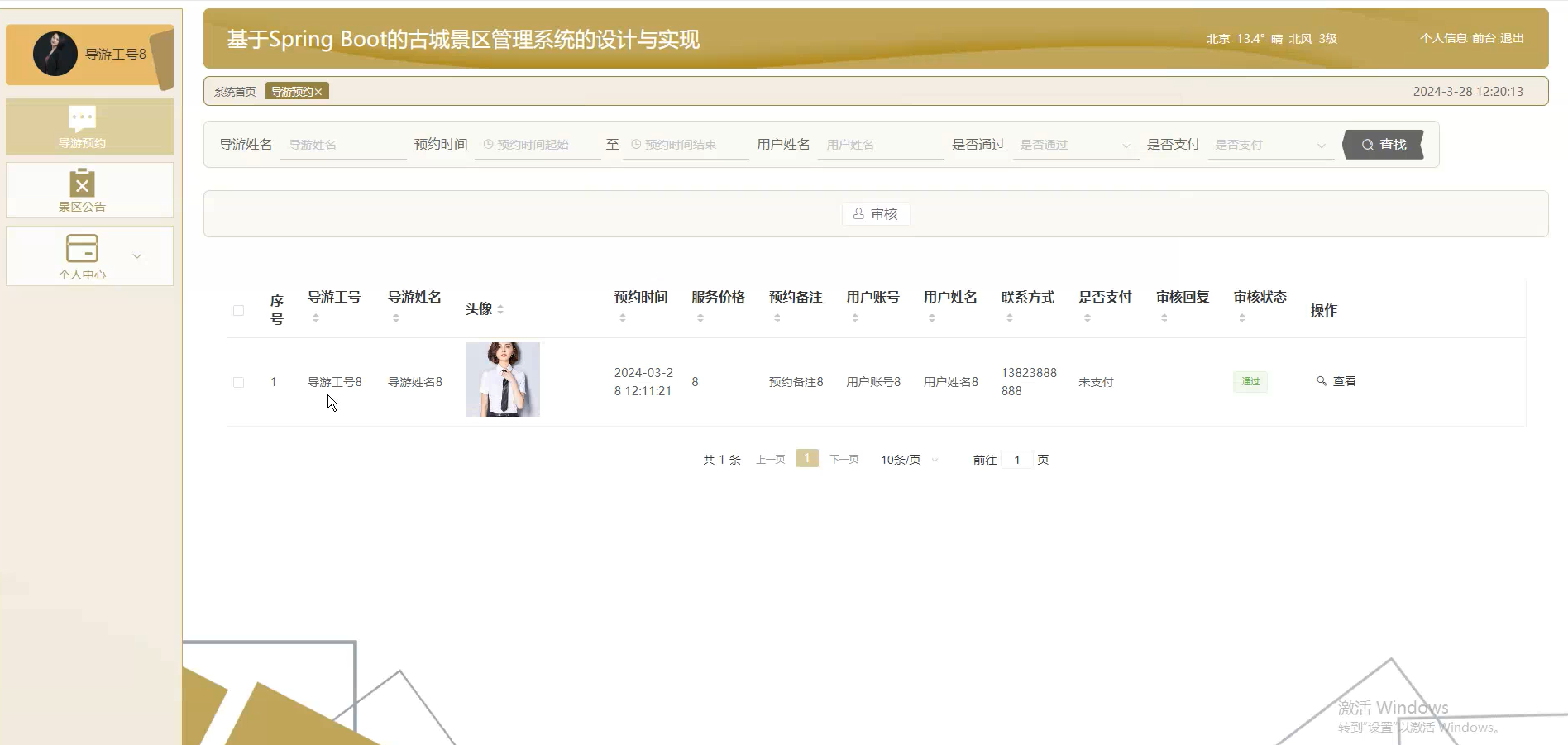Screen dimensions: 1568x745
Task: Click 上一页 pagination button
Action: [x=770, y=460]
